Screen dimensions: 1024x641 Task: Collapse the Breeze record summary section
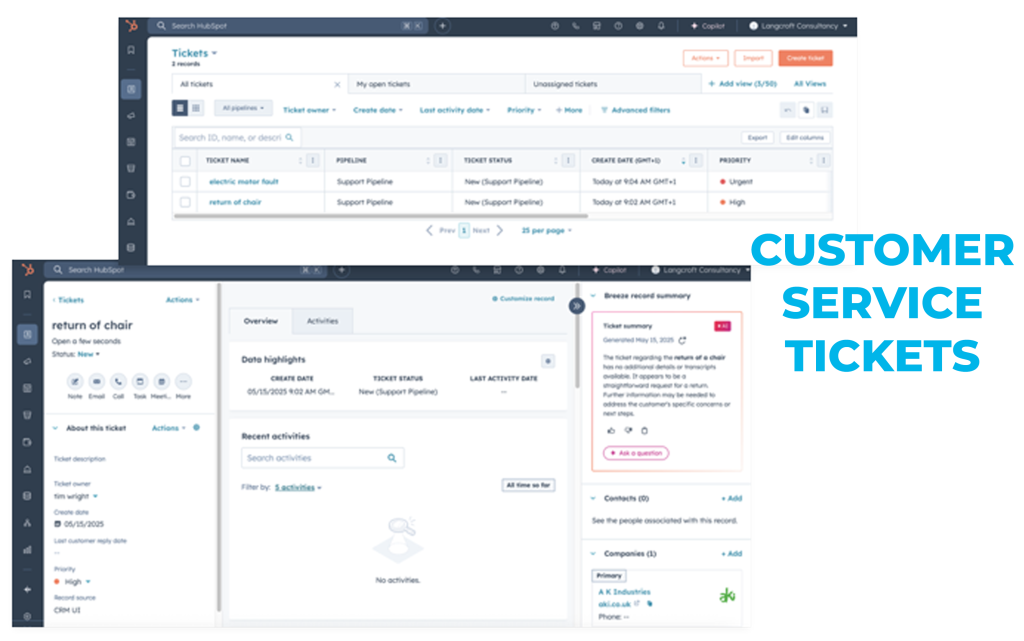[x=593, y=296]
